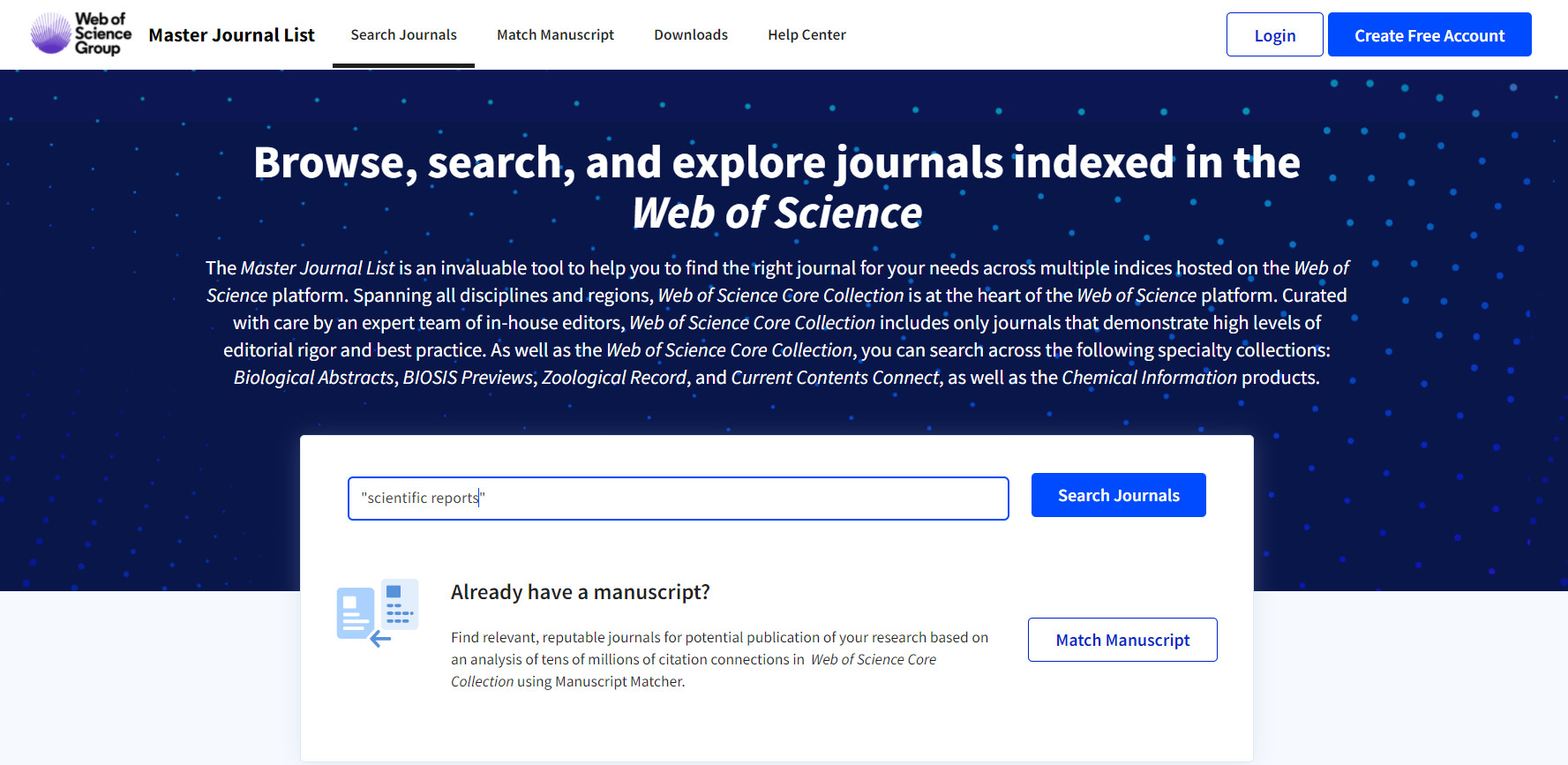Open the Master Journal List home link
Screen dimensions: 1568x765
pyautogui.click(x=231, y=35)
